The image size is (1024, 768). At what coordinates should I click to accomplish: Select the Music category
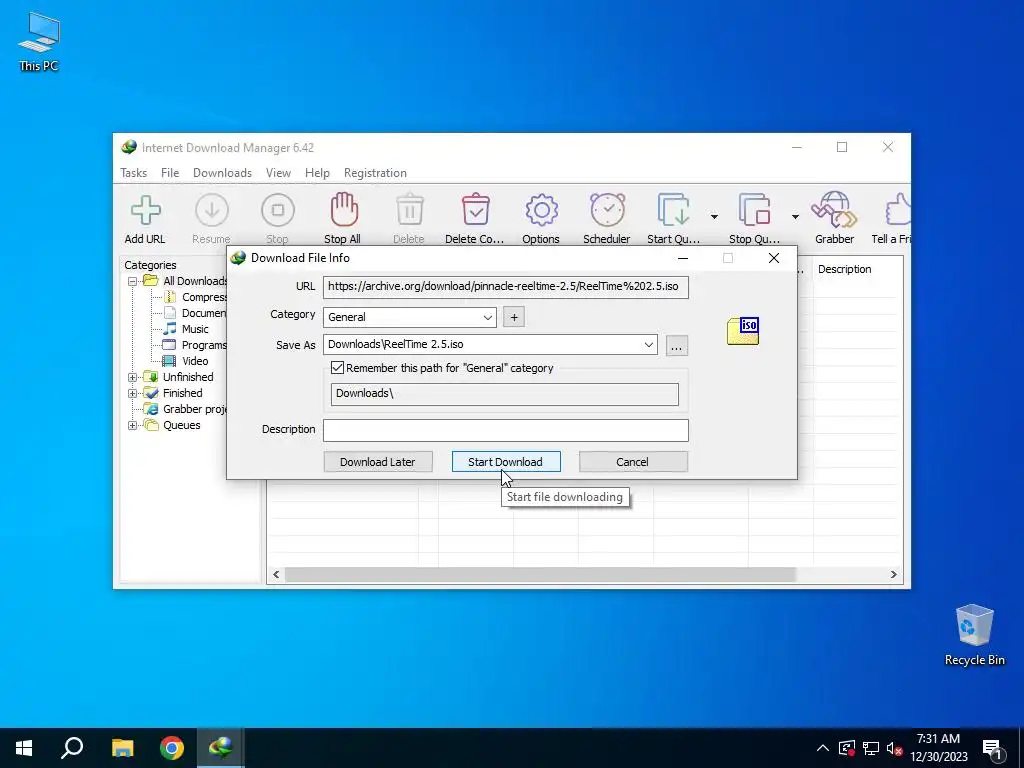[195, 329]
